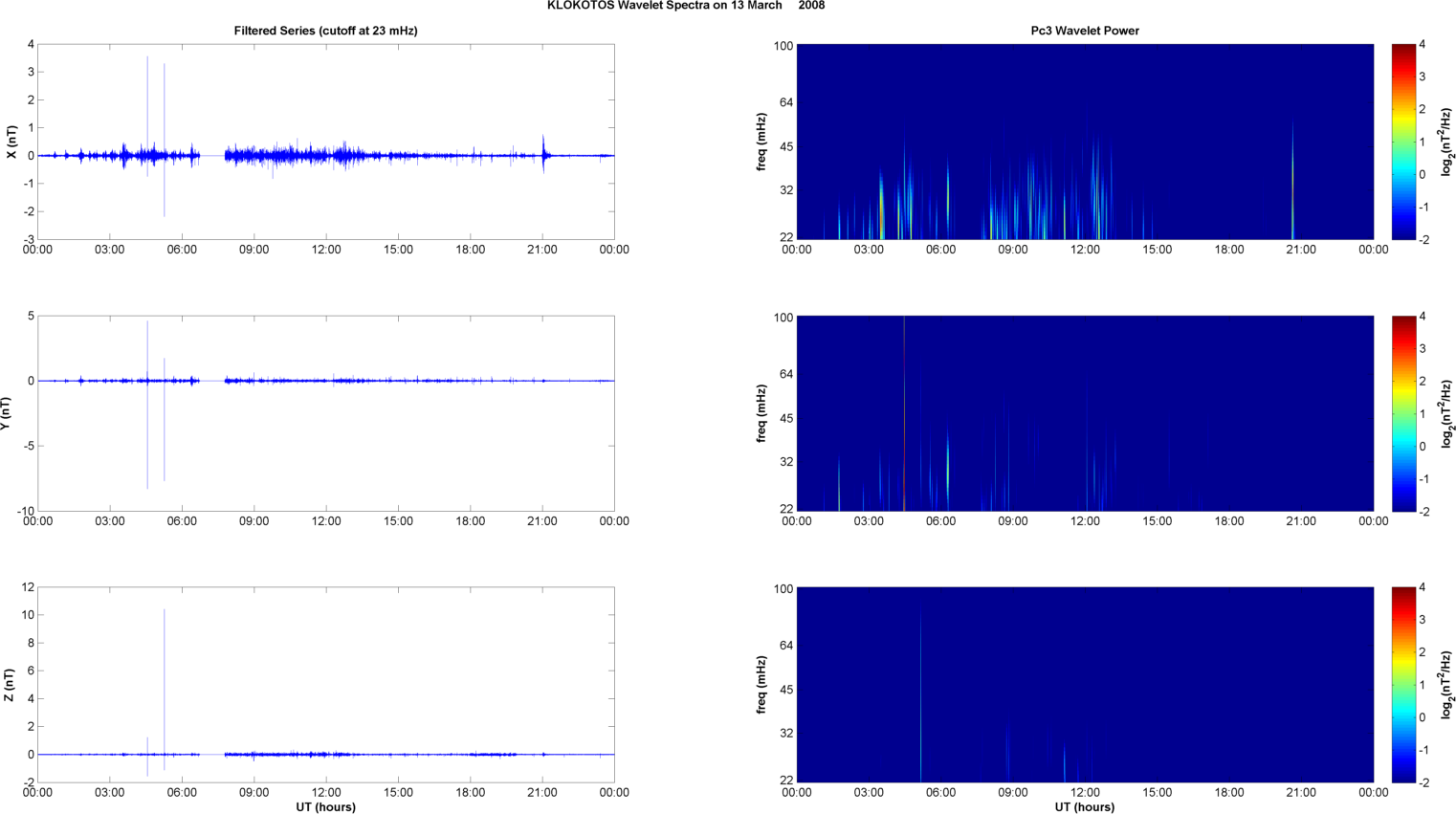The width and height of the screenshot is (1456, 814).
Task: Click the top spectrum's colorbar
Action: click(1402, 142)
